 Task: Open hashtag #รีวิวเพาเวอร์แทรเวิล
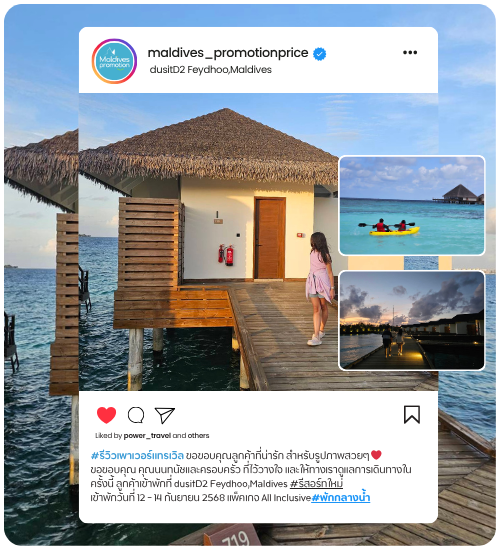137,456
